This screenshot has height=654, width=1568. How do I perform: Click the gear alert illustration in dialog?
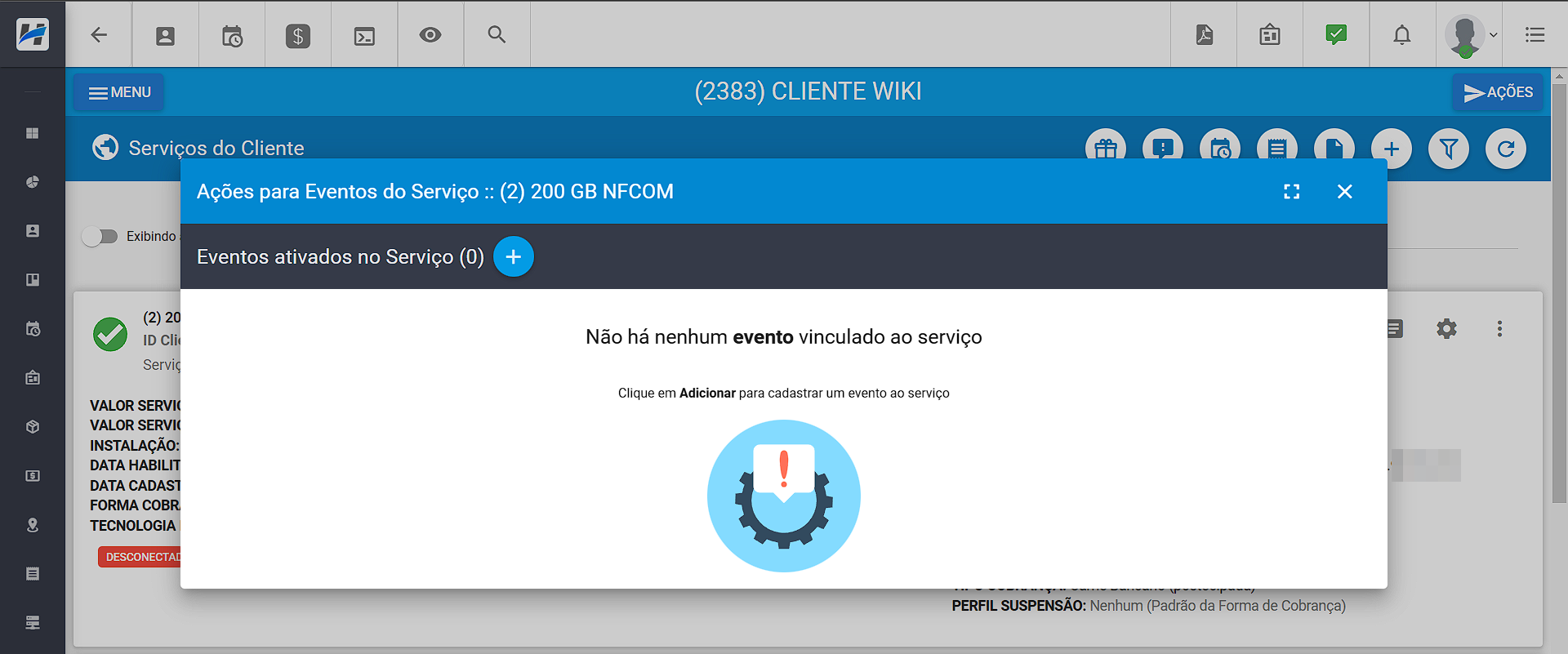click(784, 496)
